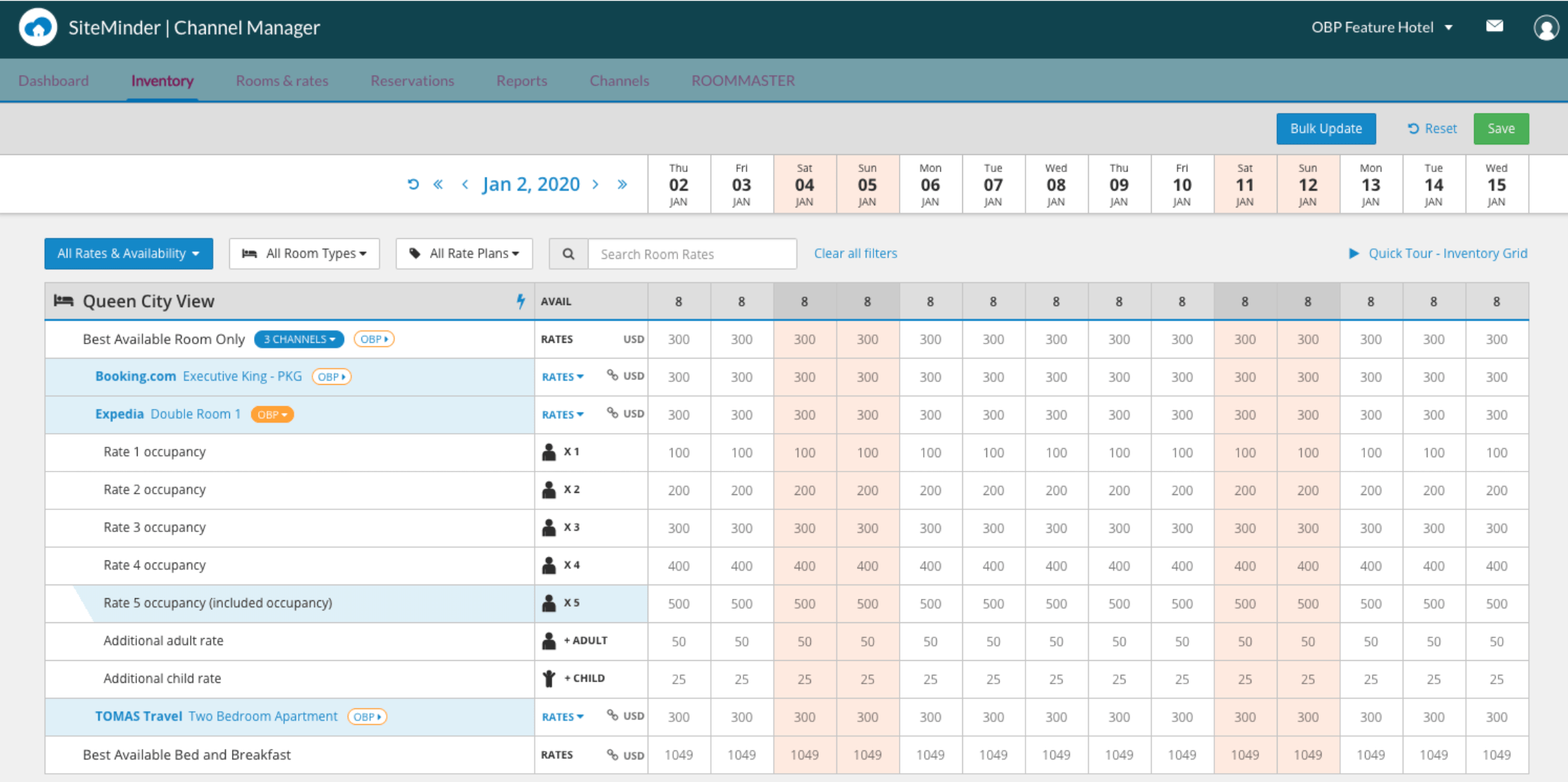
Task: Edit Rate 1 occupancy value for Thu 02
Action: (x=679, y=452)
